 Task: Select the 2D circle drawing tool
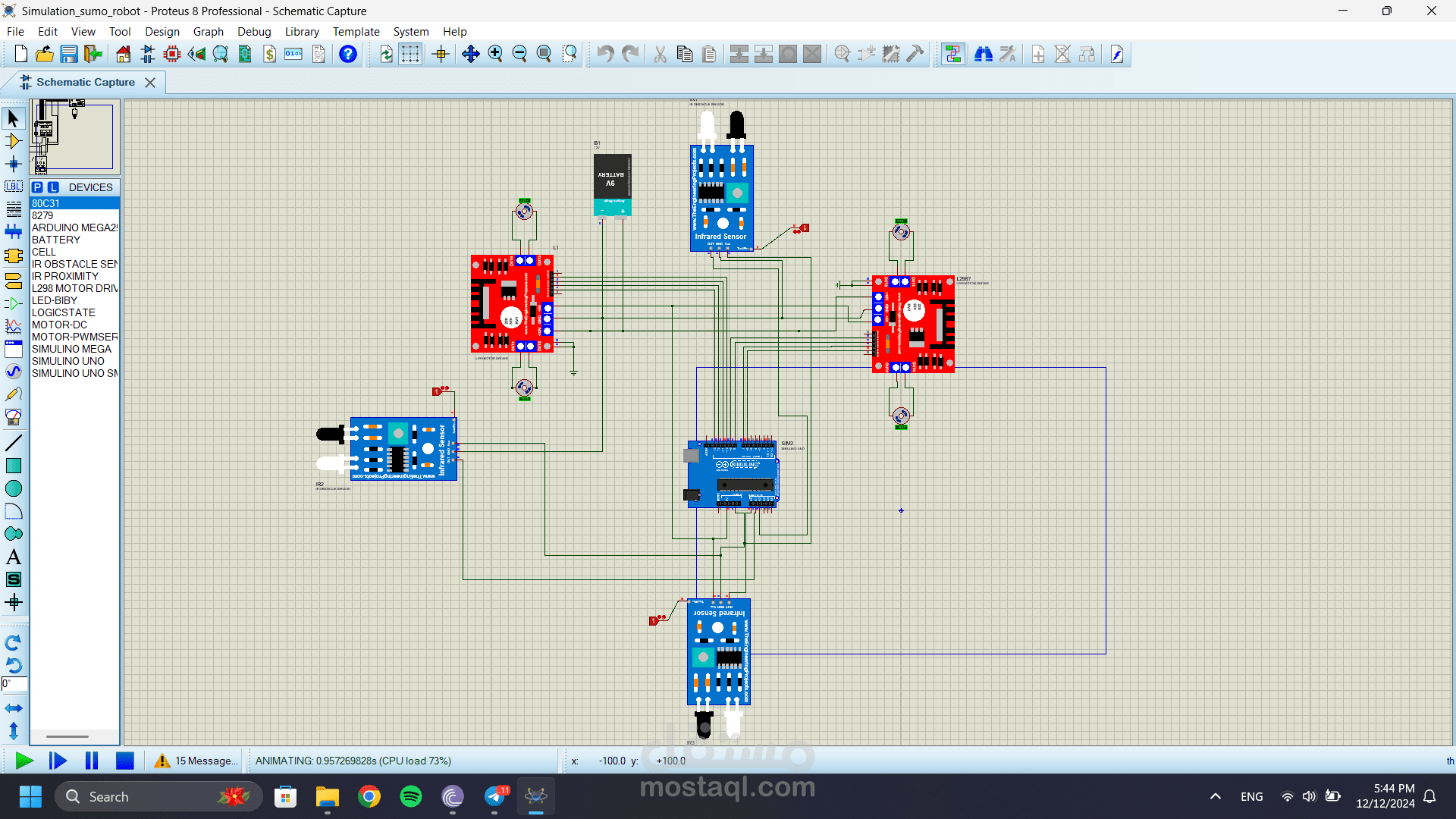14,488
